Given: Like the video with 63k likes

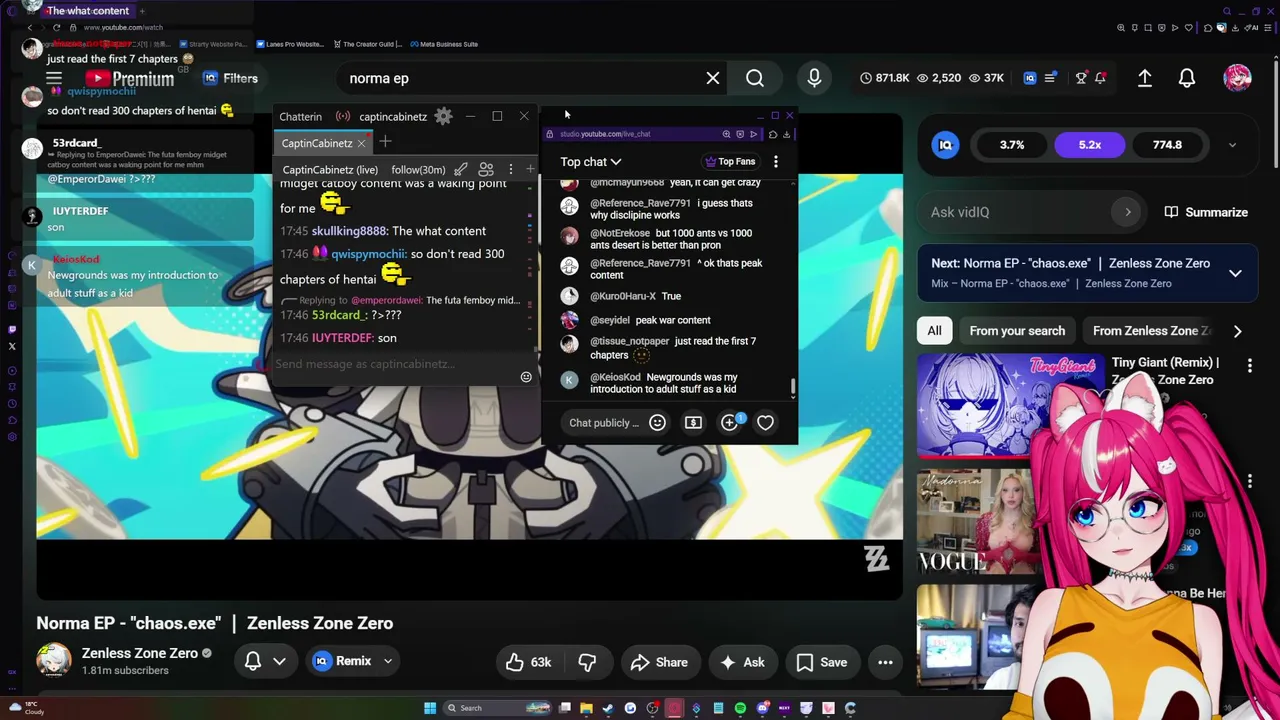Looking at the screenshot, I should [529, 662].
